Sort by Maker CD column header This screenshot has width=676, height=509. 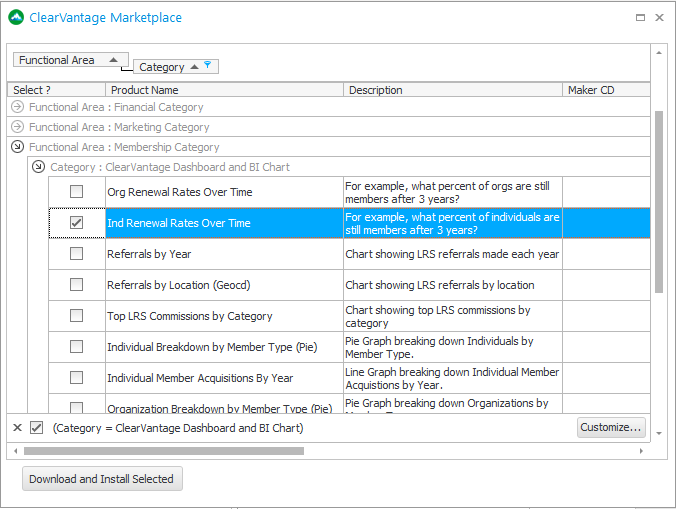(607, 90)
